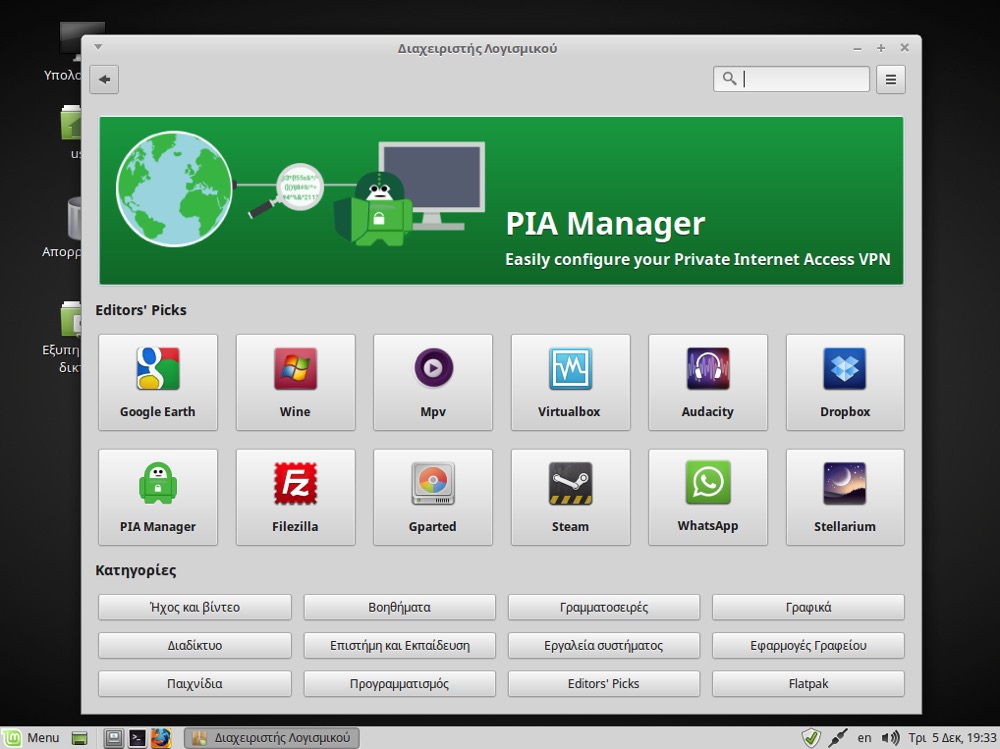The width and height of the screenshot is (1000, 749).
Task: Open the Gparted app tile
Action: (432, 497)
